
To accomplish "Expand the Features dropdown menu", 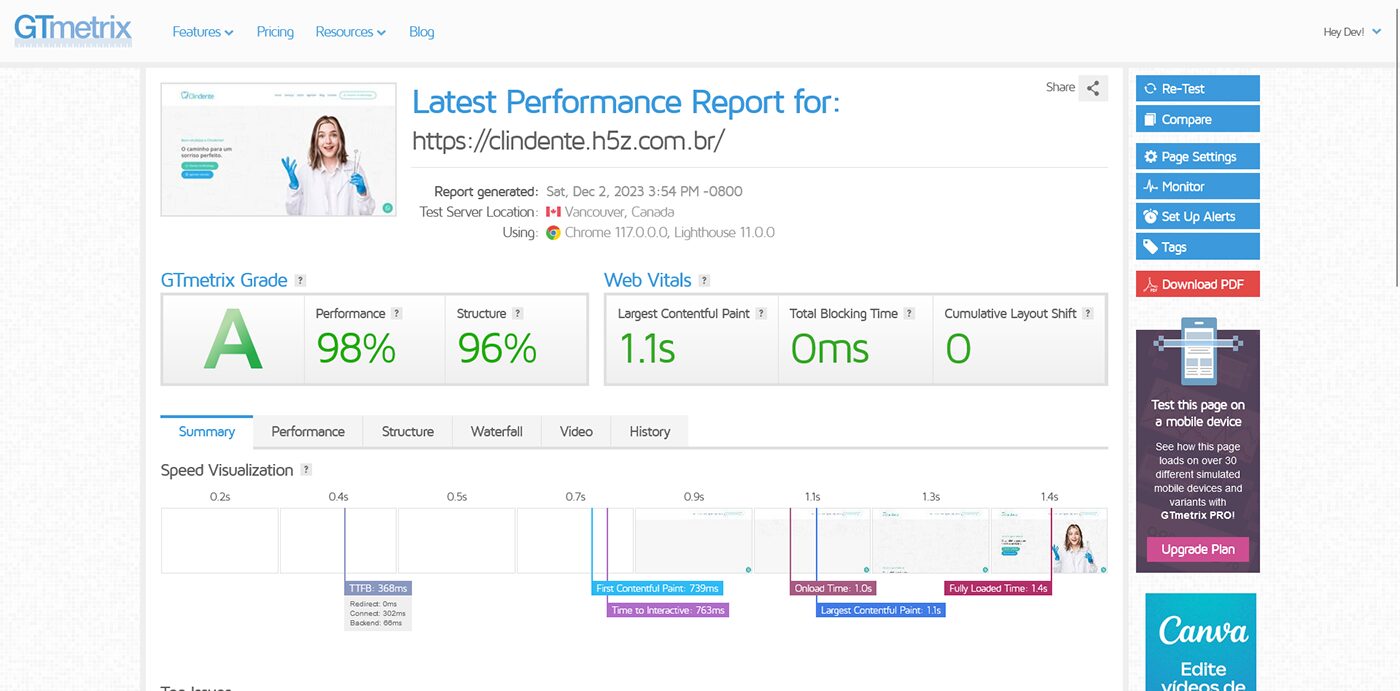I will point(202,32).
